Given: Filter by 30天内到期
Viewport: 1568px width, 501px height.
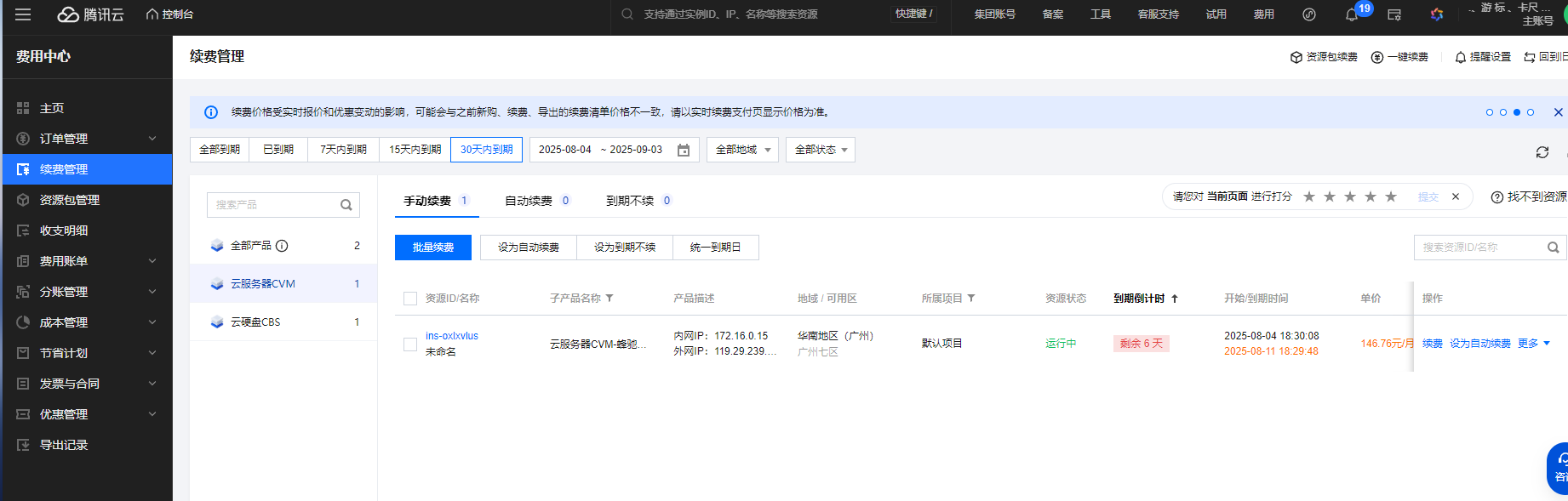Looking at the screenshot, I should tap(486, 150).
